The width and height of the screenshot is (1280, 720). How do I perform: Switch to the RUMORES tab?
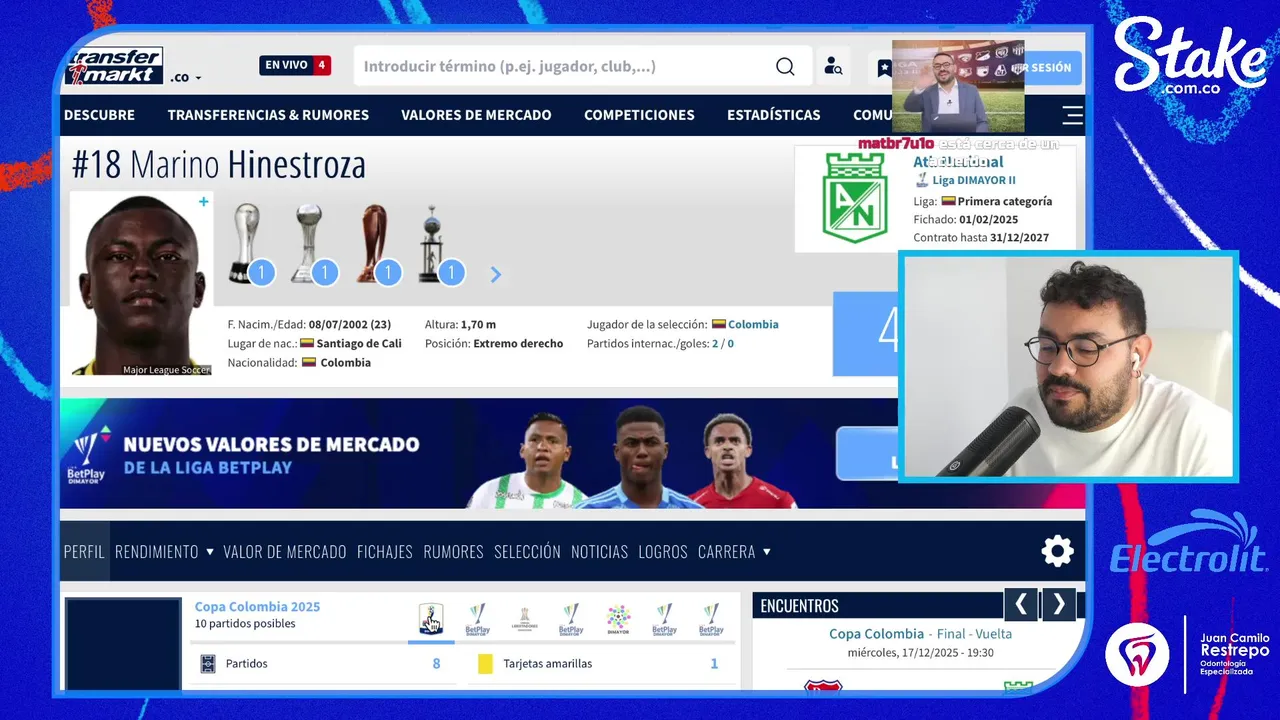(x=453, y=551)
